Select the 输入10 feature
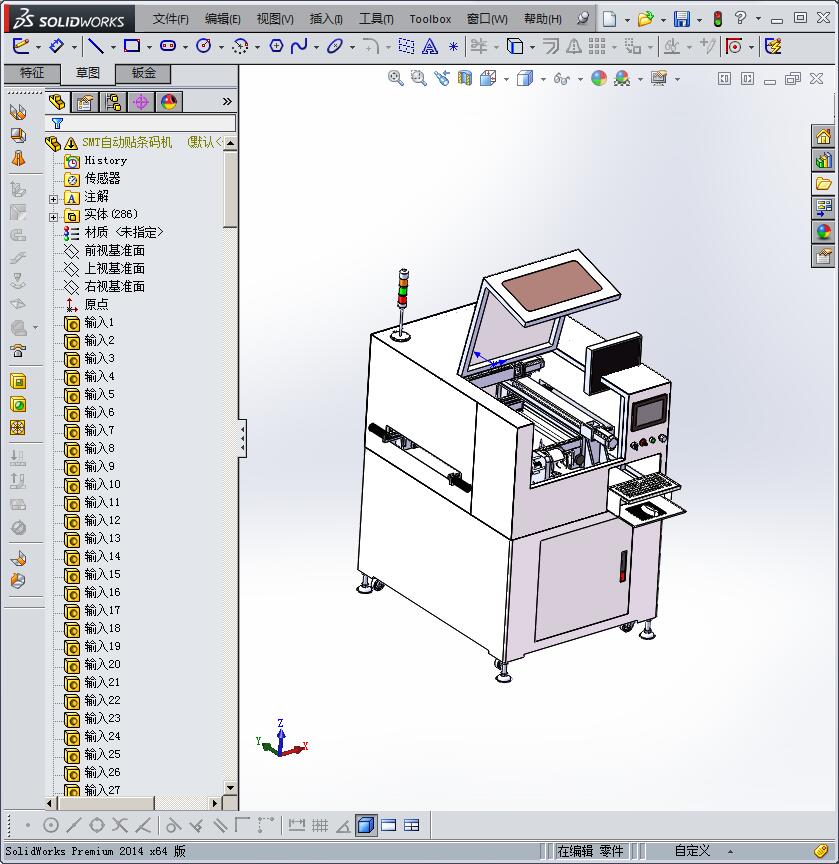839x864 pixels. (102, 484)
